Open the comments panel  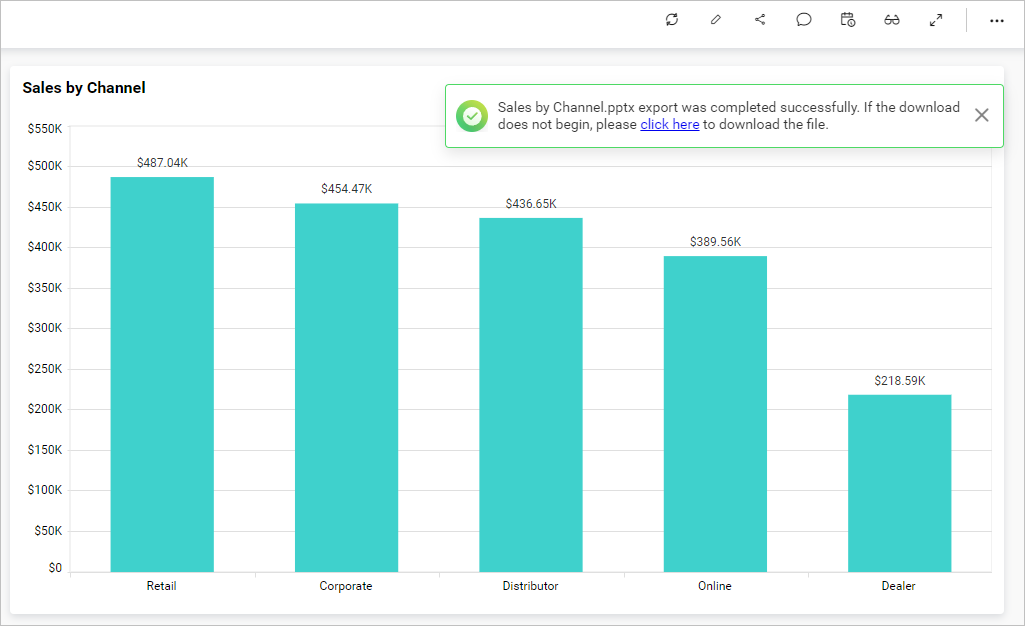tap(803, 19)
